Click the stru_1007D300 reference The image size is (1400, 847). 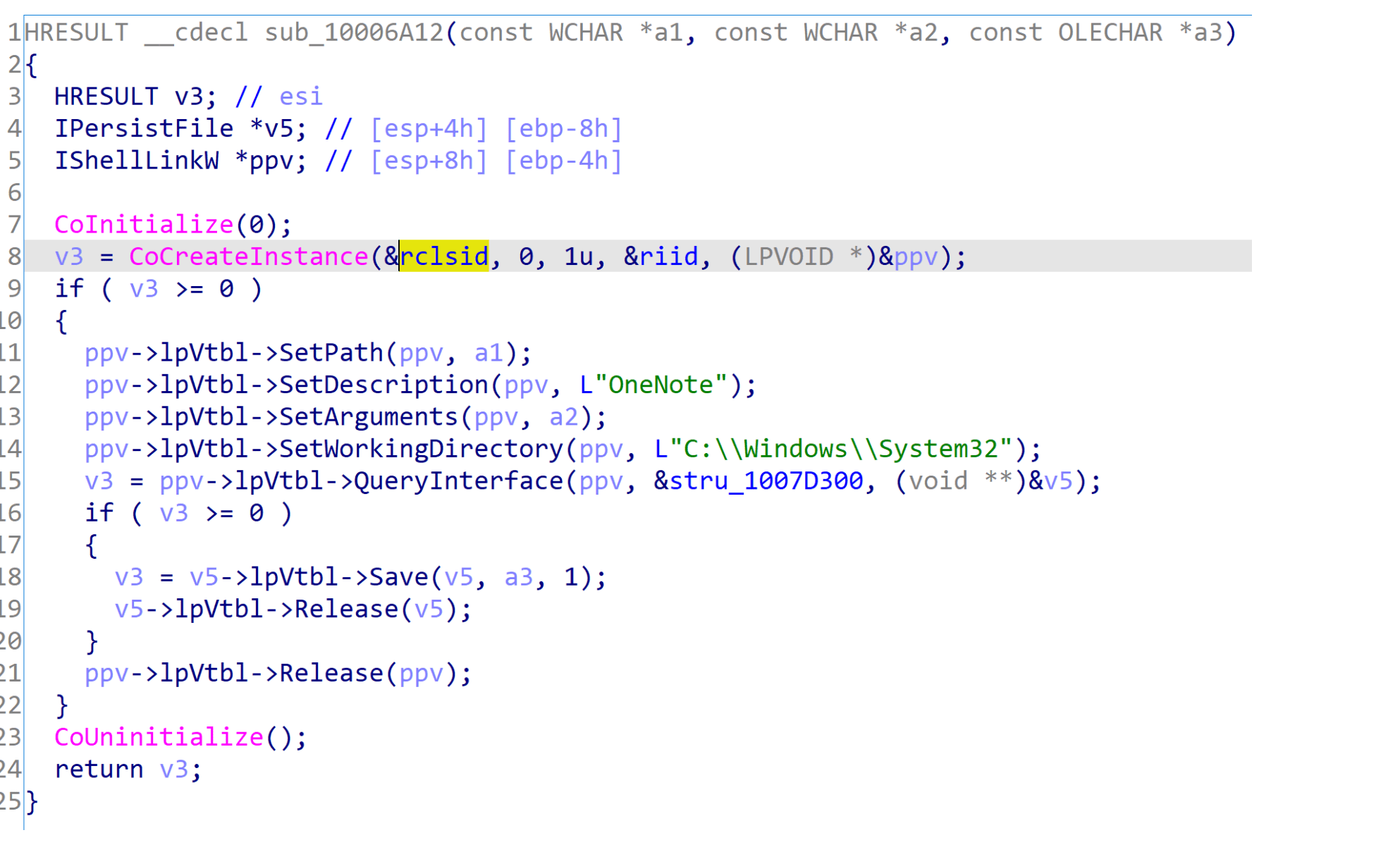tap(766, 481)
